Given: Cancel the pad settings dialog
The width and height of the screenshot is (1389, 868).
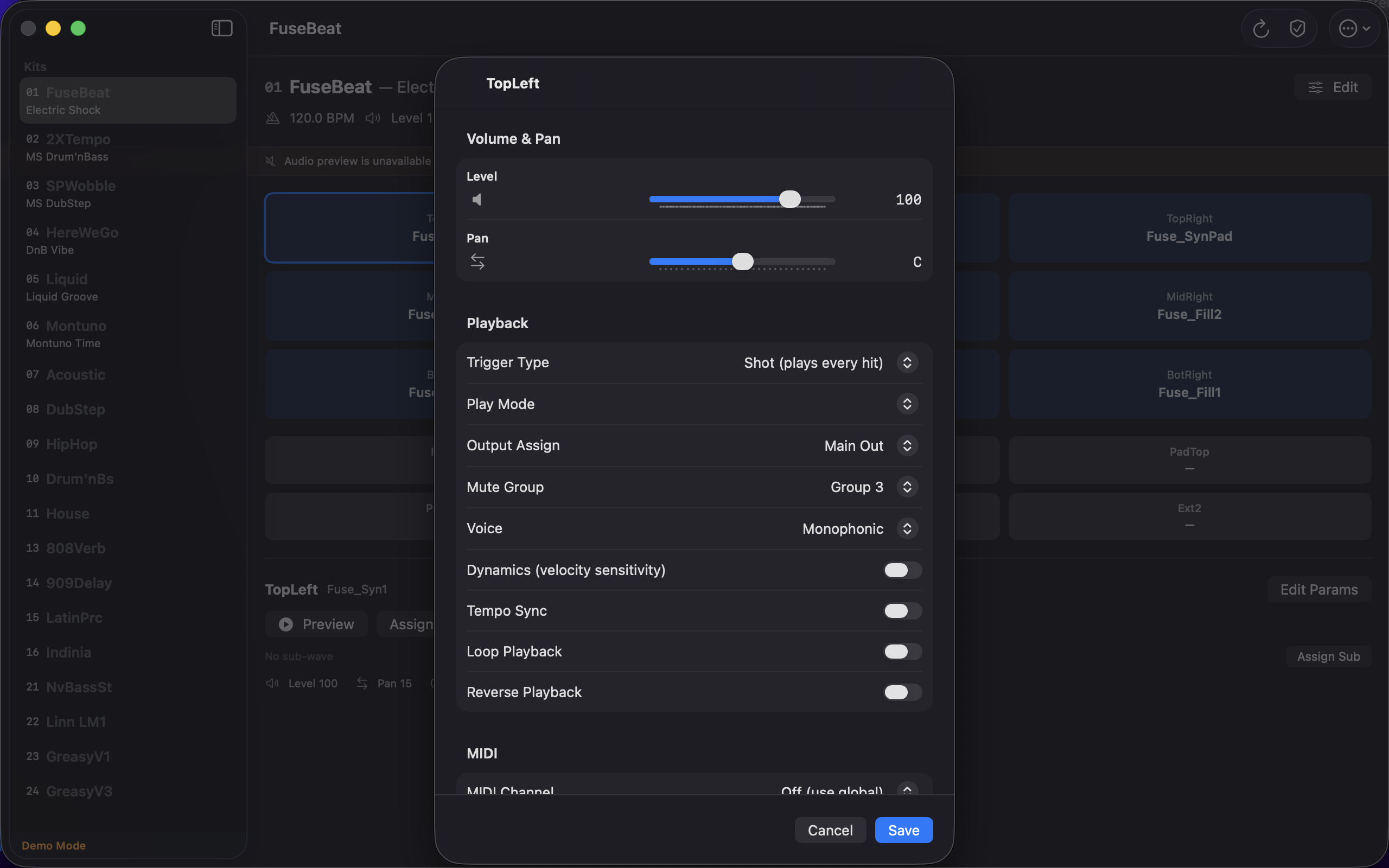Looking at the screenshot, I should [830, 829].
